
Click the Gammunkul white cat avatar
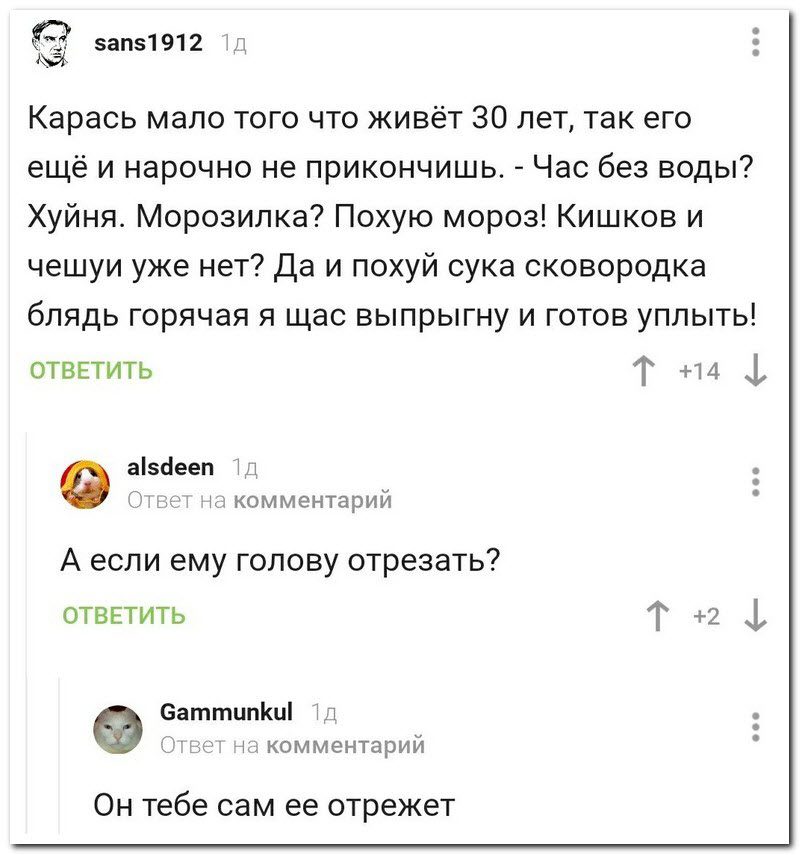point(119,727)
